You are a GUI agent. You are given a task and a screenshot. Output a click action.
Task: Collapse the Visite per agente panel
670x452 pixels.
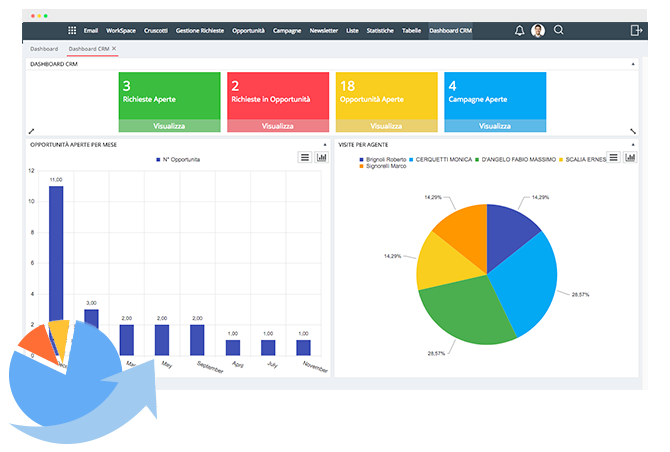click(633, 145)
